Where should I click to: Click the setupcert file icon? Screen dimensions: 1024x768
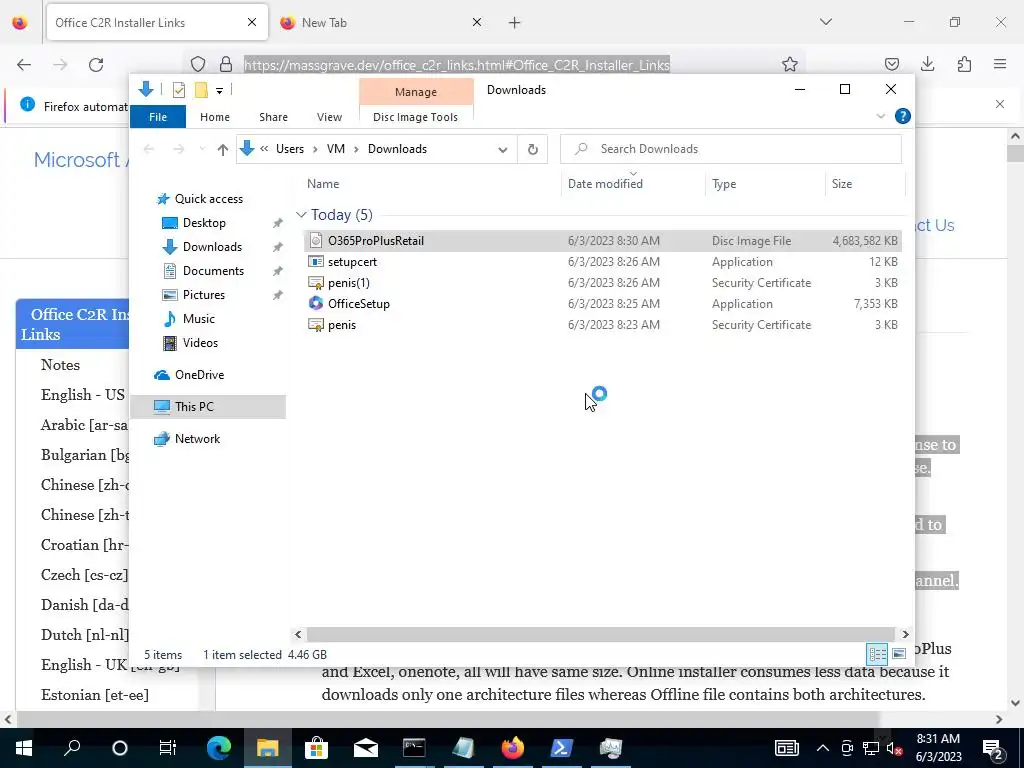pos(316,262)
